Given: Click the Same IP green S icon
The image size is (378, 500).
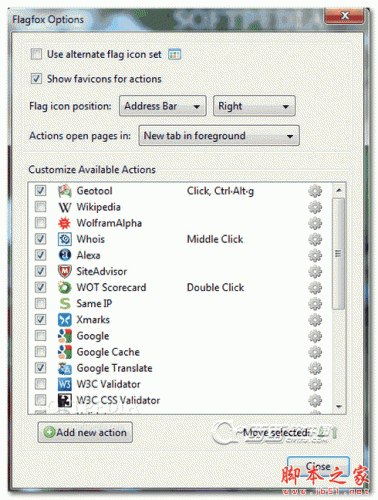Looking at the screenshot, I should pos(64,303).
